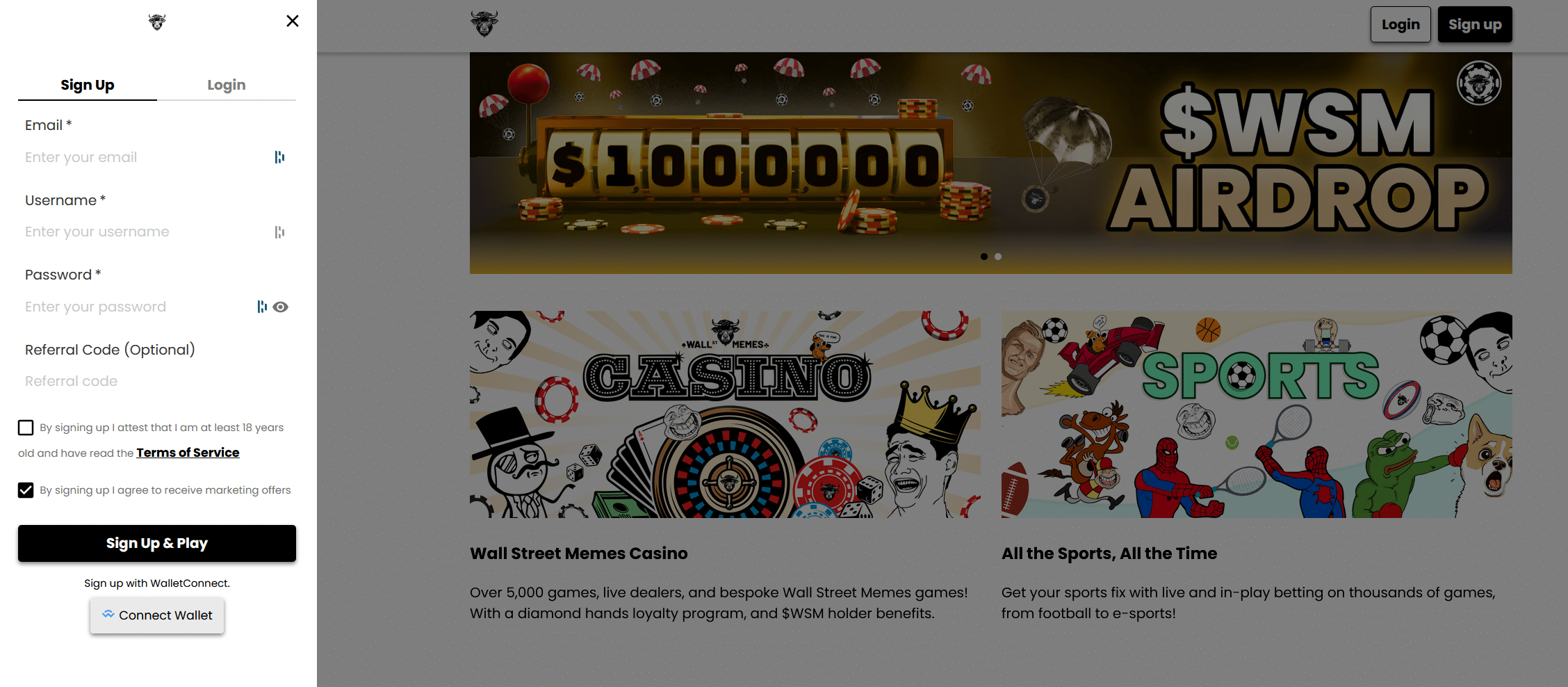Click password manager icon in Email field
This screenshot has height=687, width=1568.
[279, 157]
